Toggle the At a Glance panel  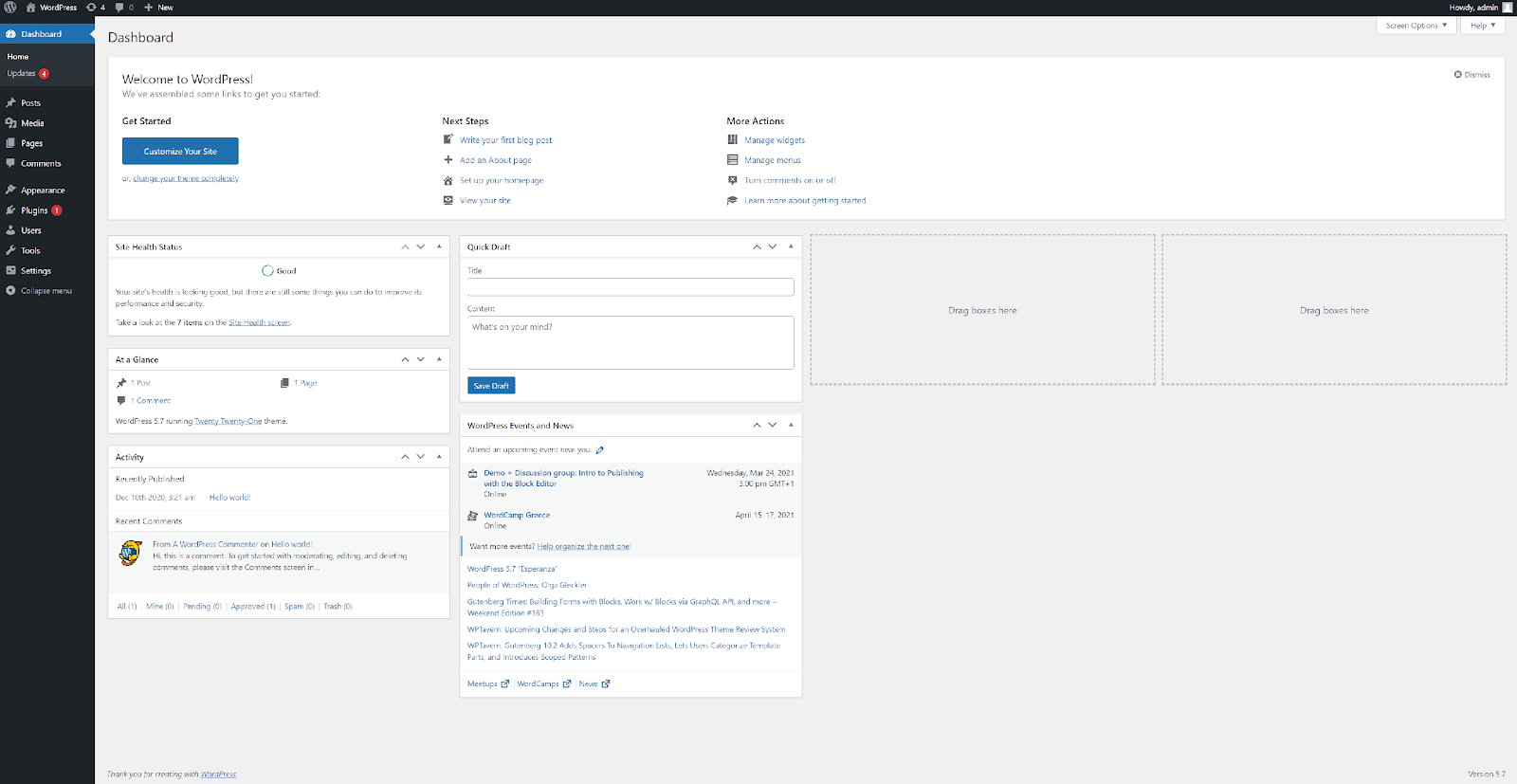439,359
